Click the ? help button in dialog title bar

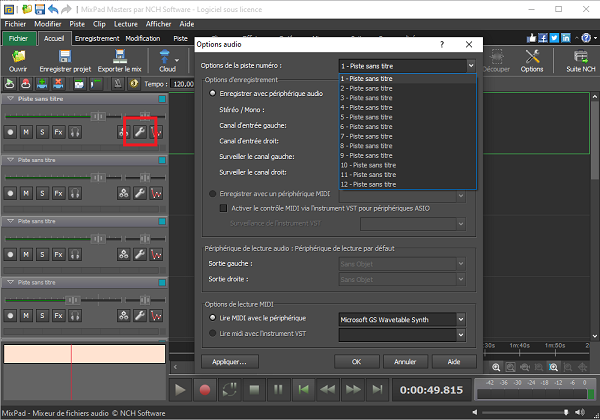[442, 44]
